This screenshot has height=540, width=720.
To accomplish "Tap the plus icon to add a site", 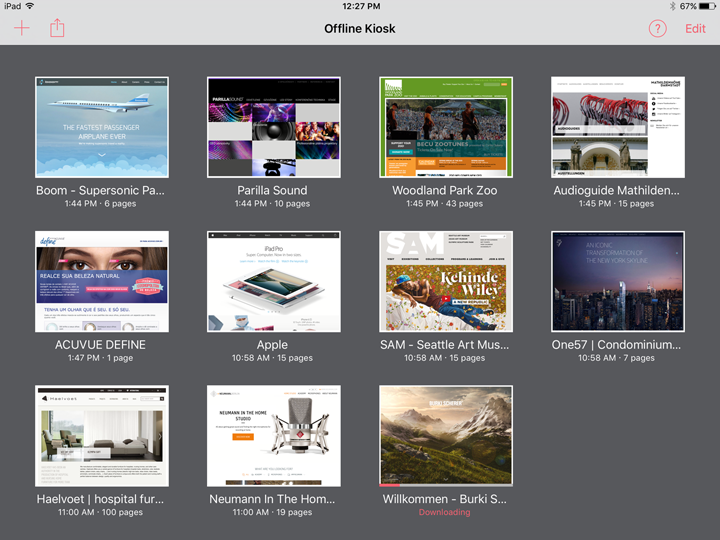I will [x=22, y=28].
